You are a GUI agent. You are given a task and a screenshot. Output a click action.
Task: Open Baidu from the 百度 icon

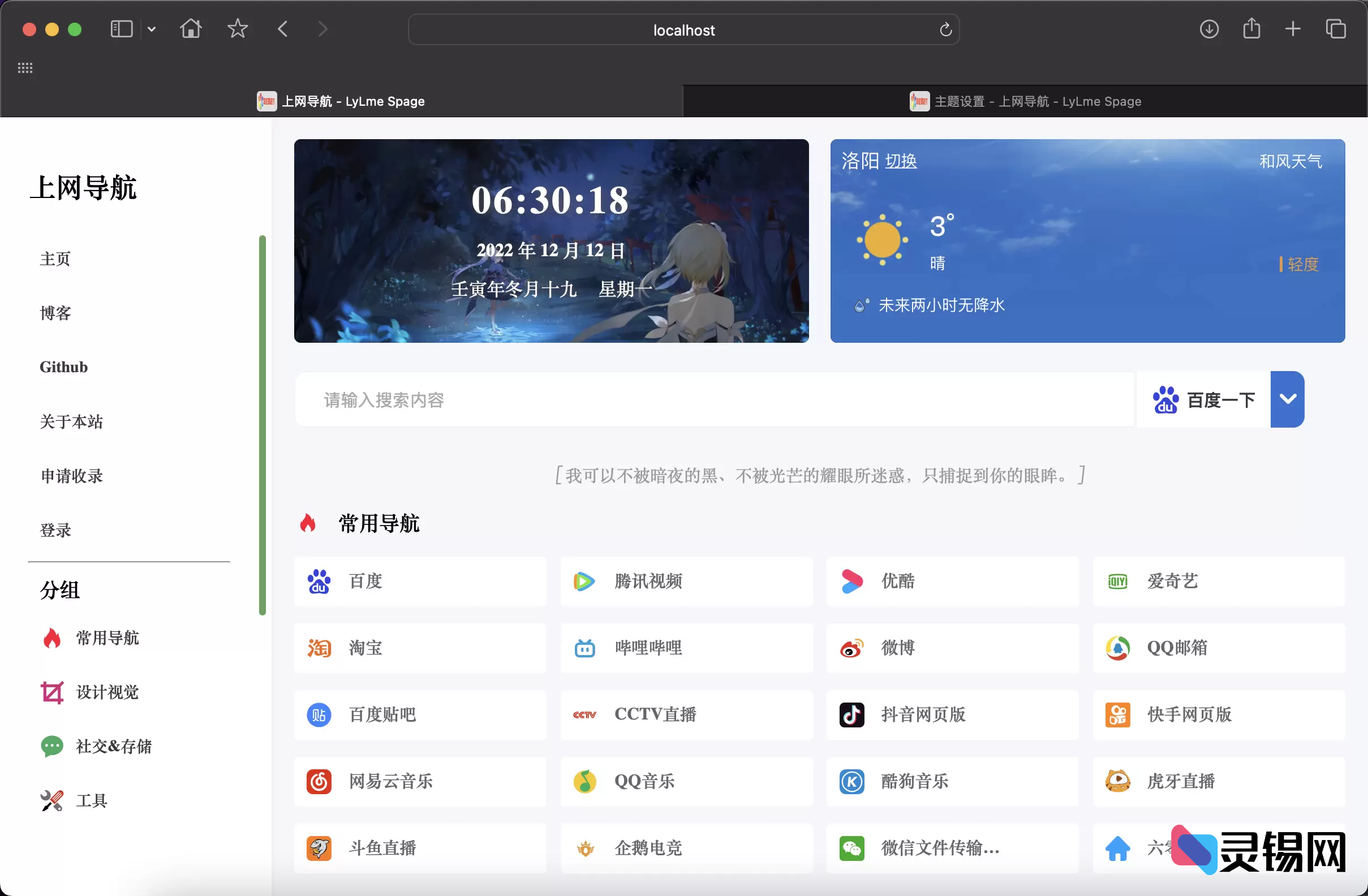[319, 581]
